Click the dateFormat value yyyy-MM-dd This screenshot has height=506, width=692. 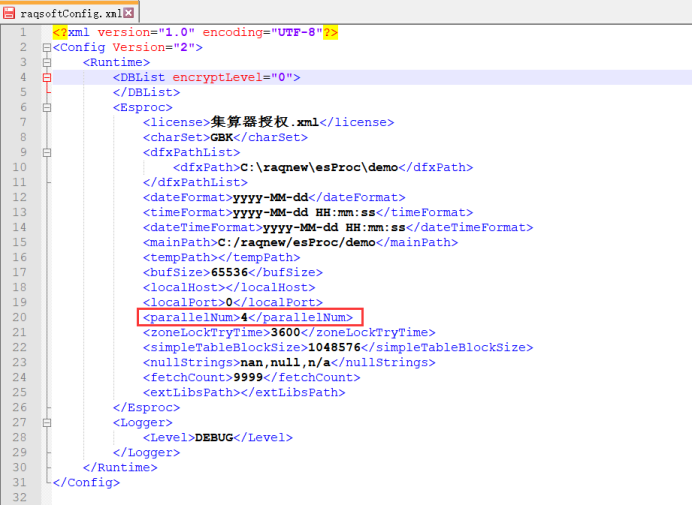pyautogui.click(x=270, y=198)
